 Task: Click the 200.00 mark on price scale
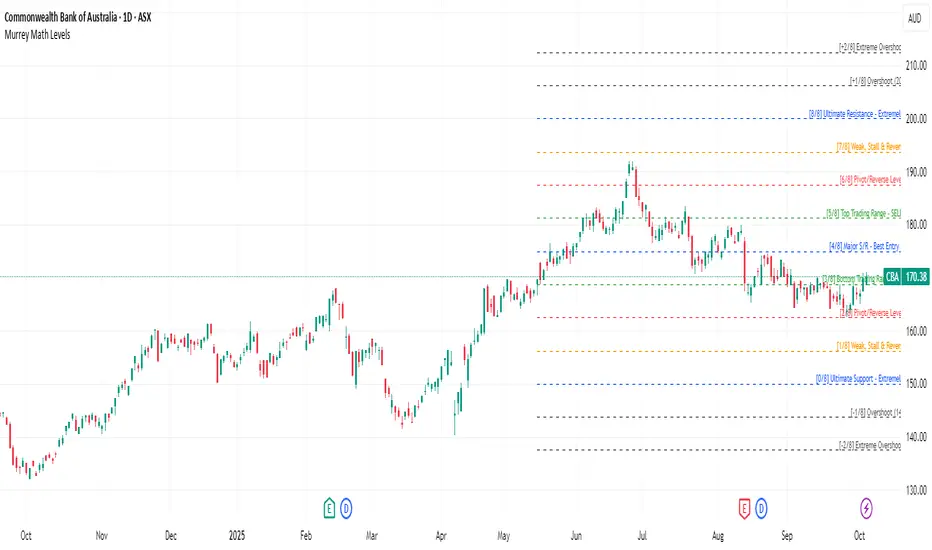coord(917,119)
